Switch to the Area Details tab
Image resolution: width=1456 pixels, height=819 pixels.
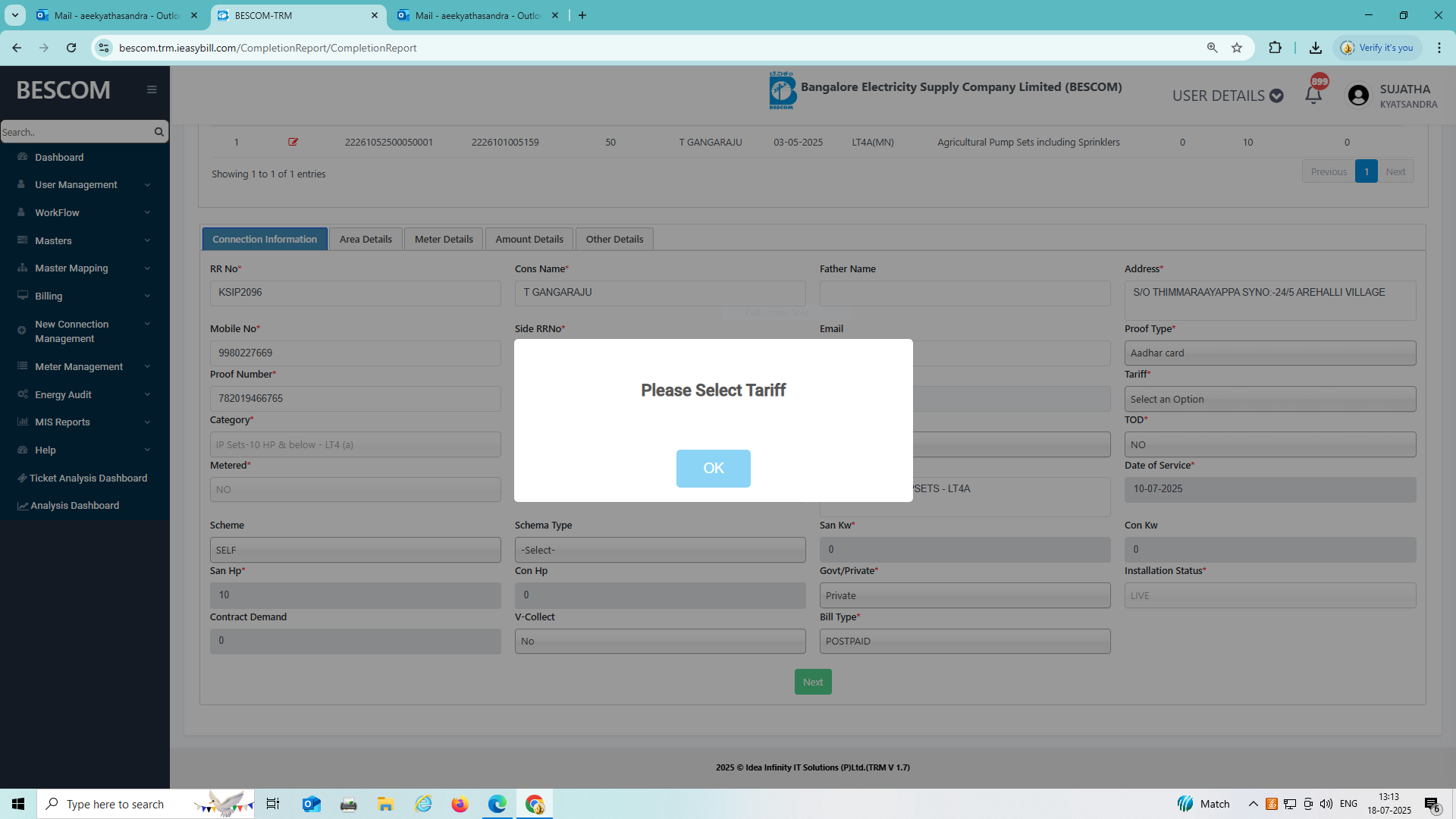[x=366, y=239]
